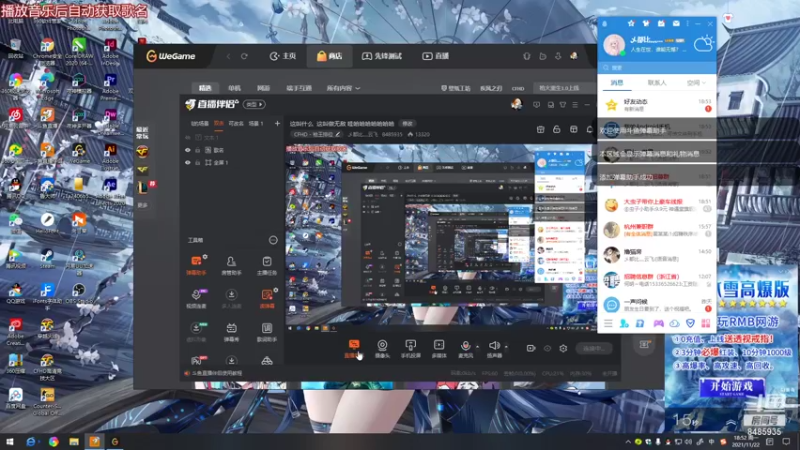The width and height of the screenshot is (800, 450).
Task: Click QQ search box
Action: click(657, 67)
